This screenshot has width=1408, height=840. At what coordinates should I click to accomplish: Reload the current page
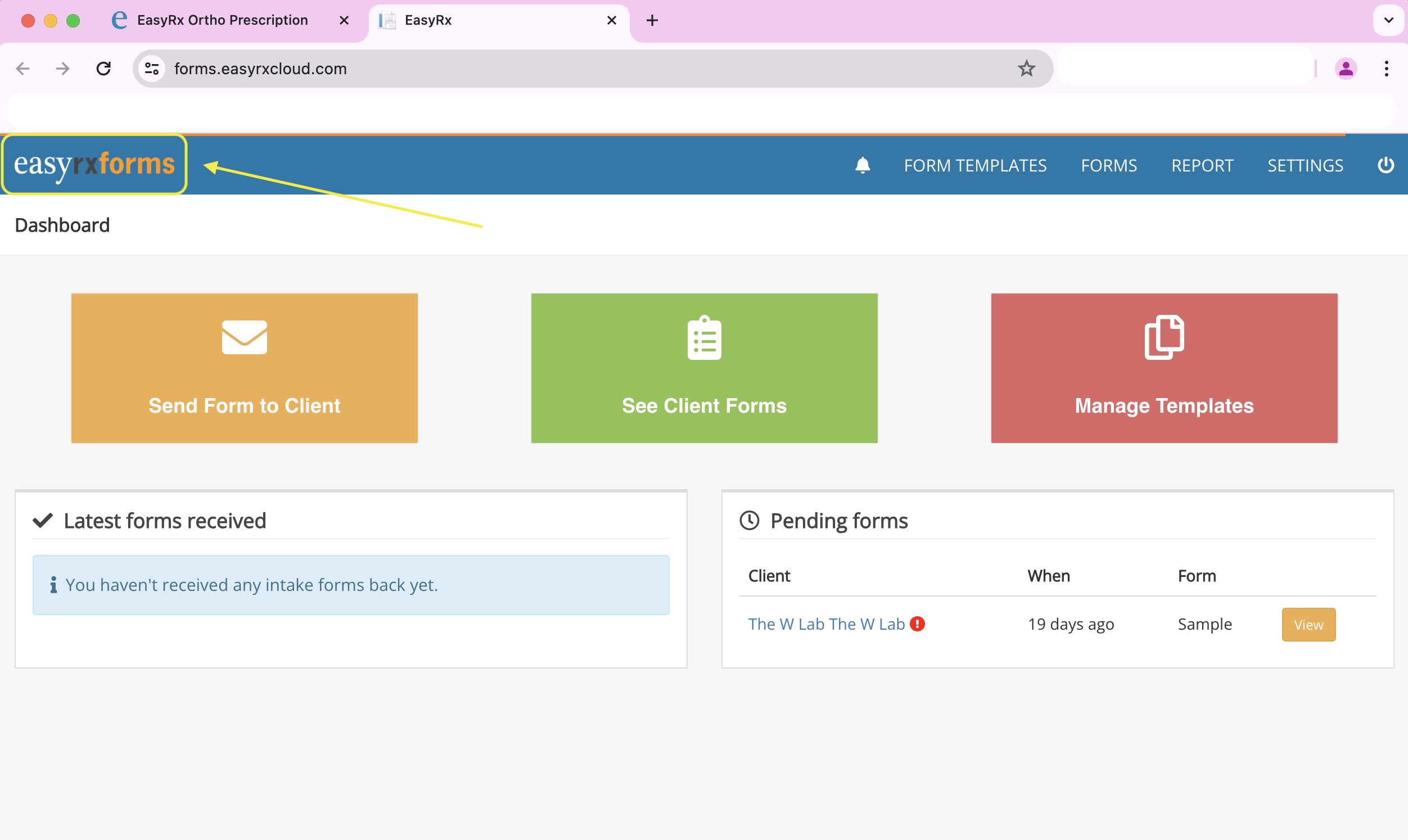point(103,69)
